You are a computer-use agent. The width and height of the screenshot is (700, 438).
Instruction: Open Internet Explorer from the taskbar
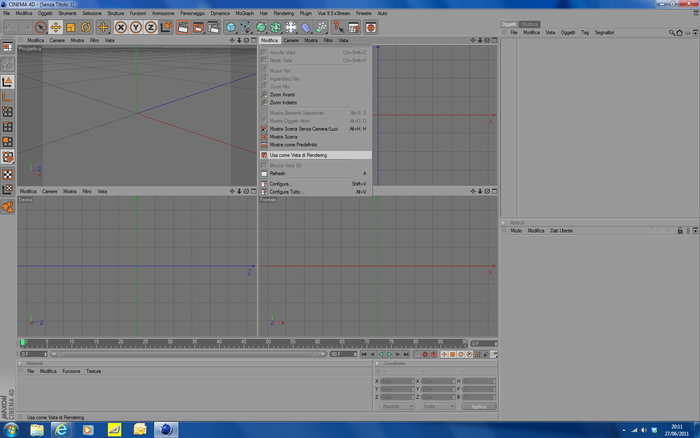(x=61, y=430)
